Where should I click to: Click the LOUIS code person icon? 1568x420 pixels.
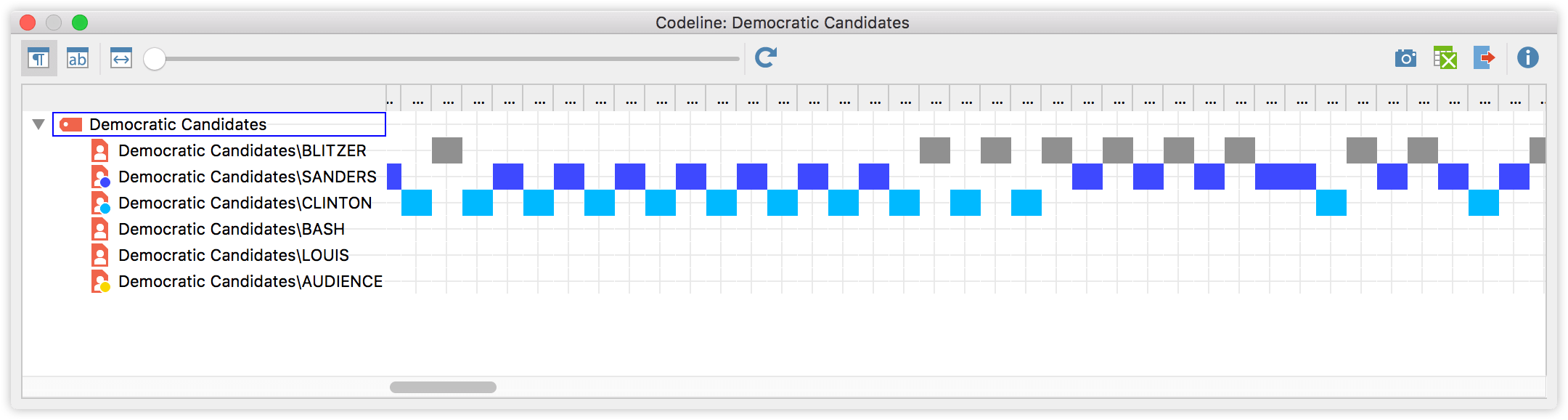100,255
